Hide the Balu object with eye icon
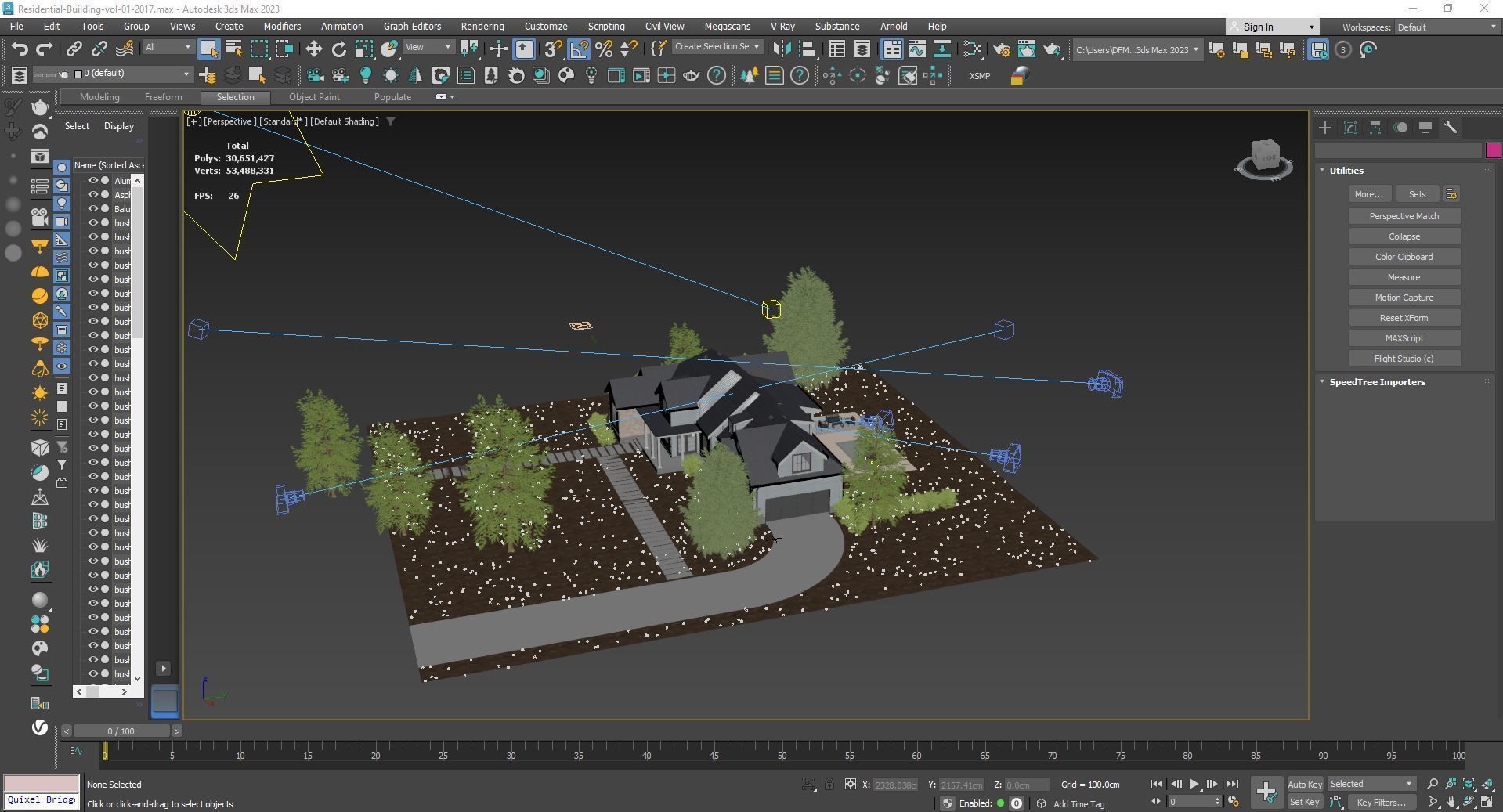This screenshot has width=1503, height=812. tap(92, 209)
